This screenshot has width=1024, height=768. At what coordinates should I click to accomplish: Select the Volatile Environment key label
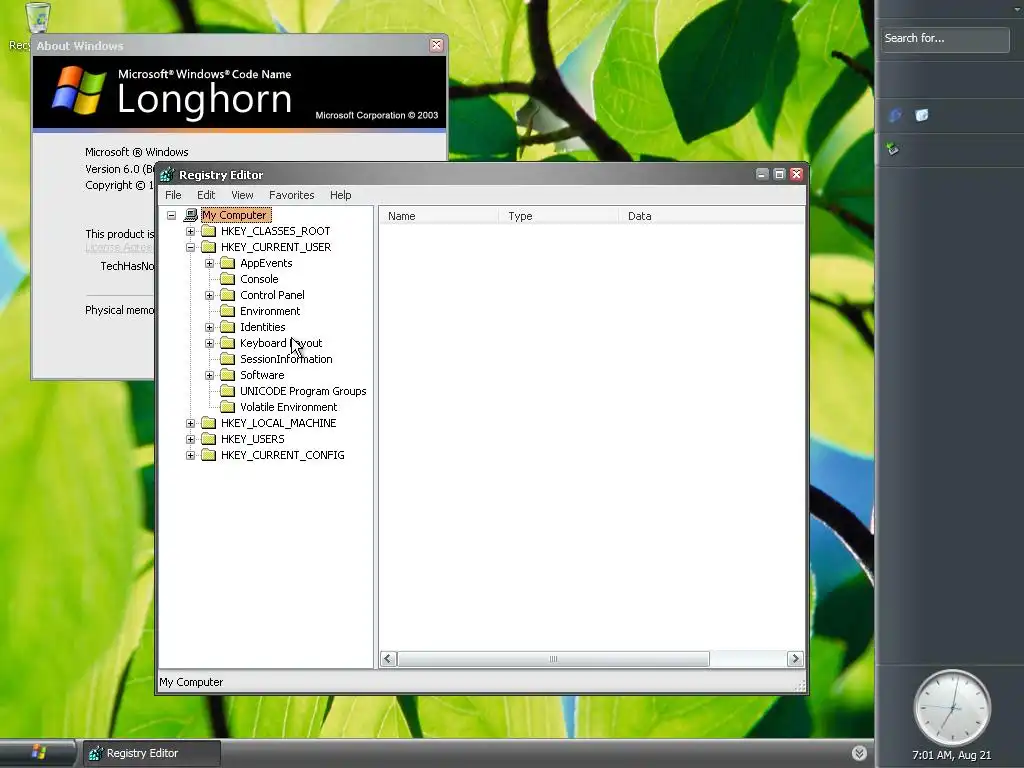(x=288, y=407)
